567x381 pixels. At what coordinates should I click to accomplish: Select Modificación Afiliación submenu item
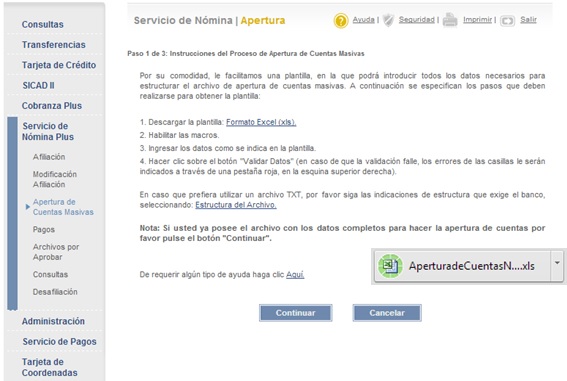click(55, 179)
